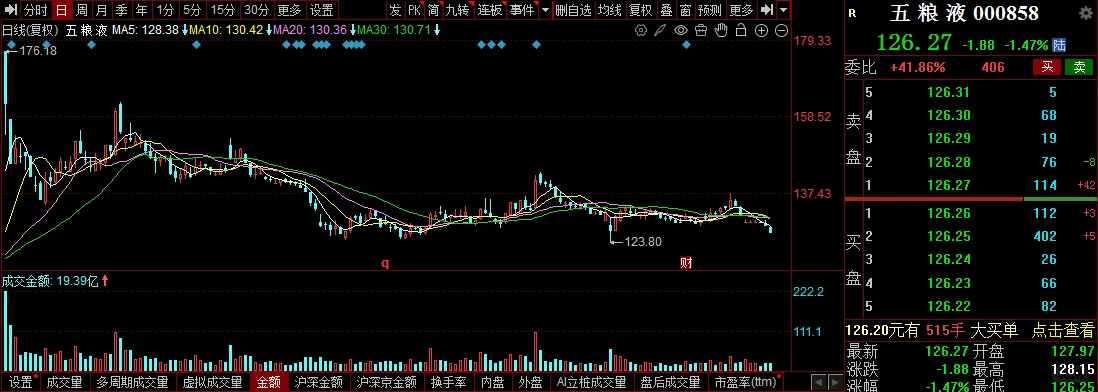Click the first blue diamond event marker
1098x392 pixels.
(x=9, y=45)
